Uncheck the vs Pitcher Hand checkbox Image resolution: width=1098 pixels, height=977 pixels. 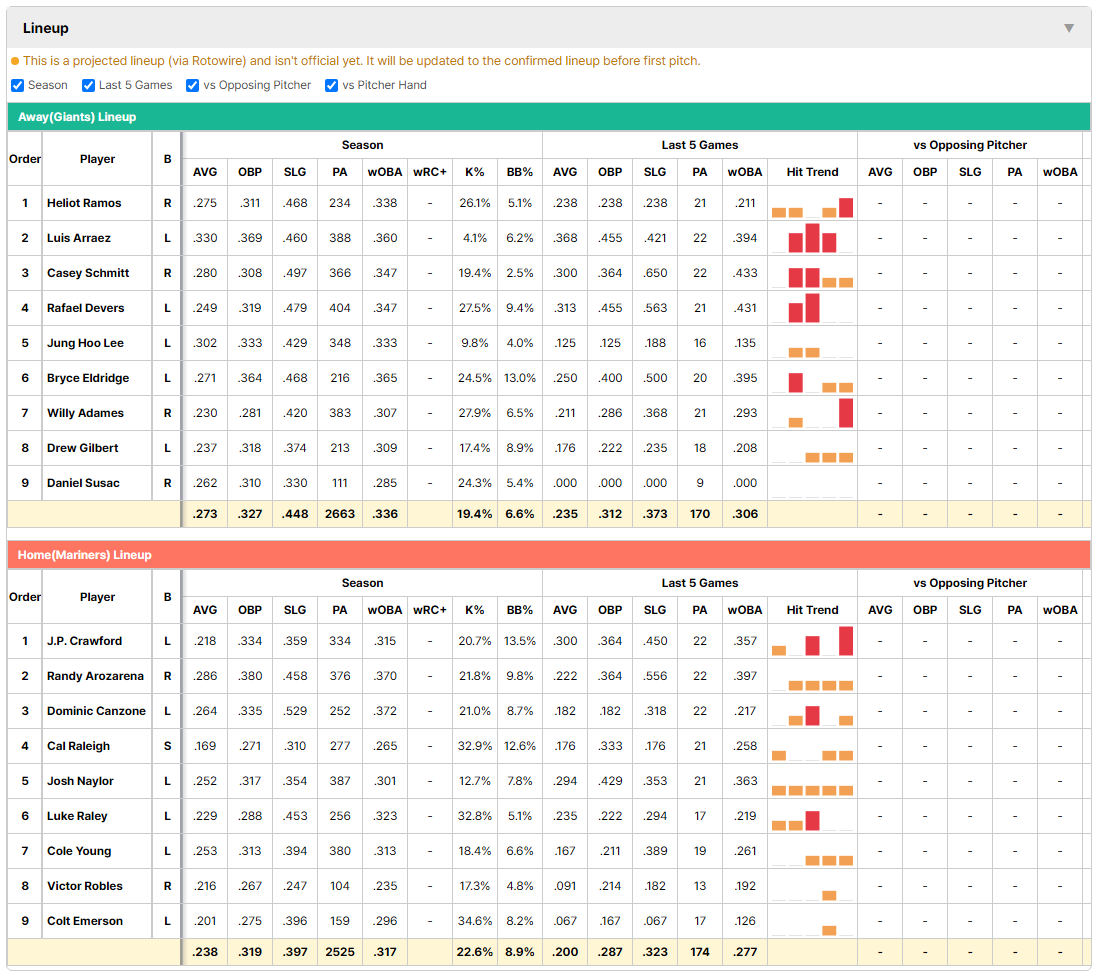[x=331, y=85]
